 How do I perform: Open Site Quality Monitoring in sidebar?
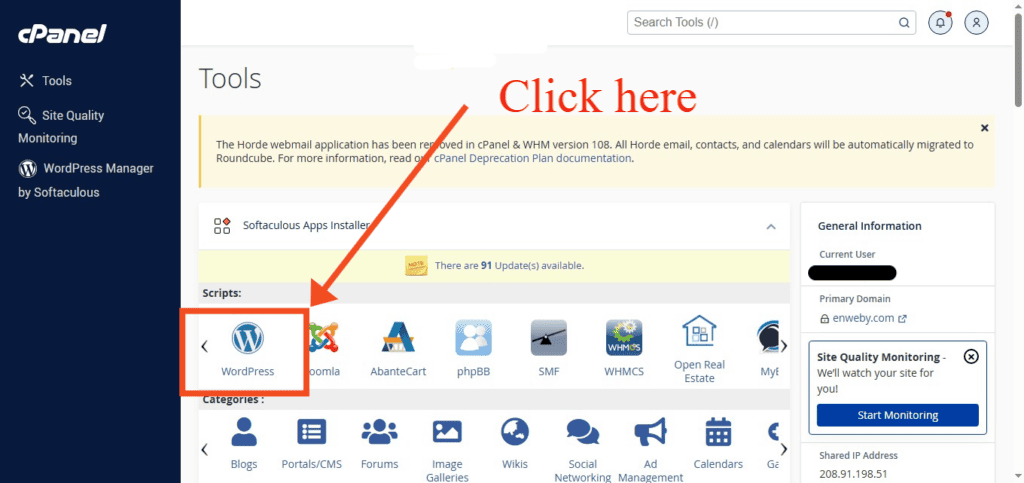(61, 126)
